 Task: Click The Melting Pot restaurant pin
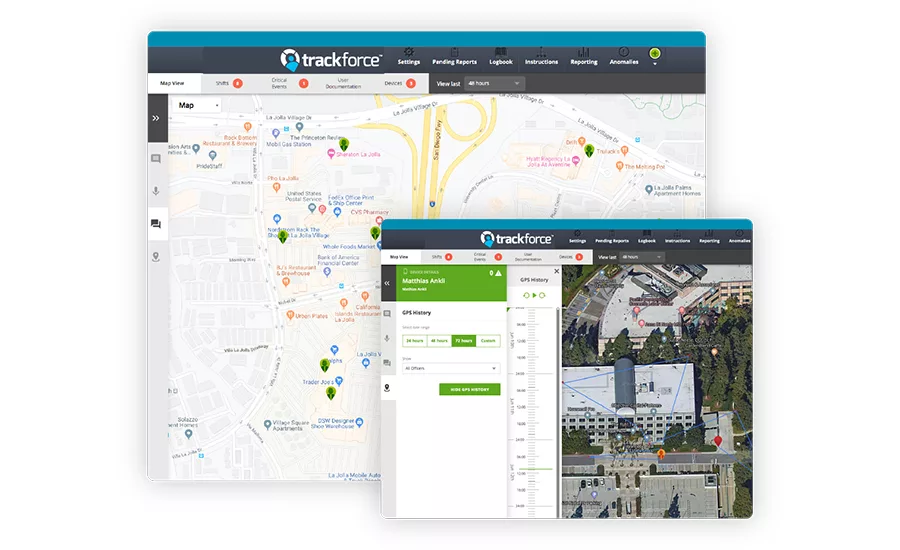pyautogui.click(x=619, y=166)
